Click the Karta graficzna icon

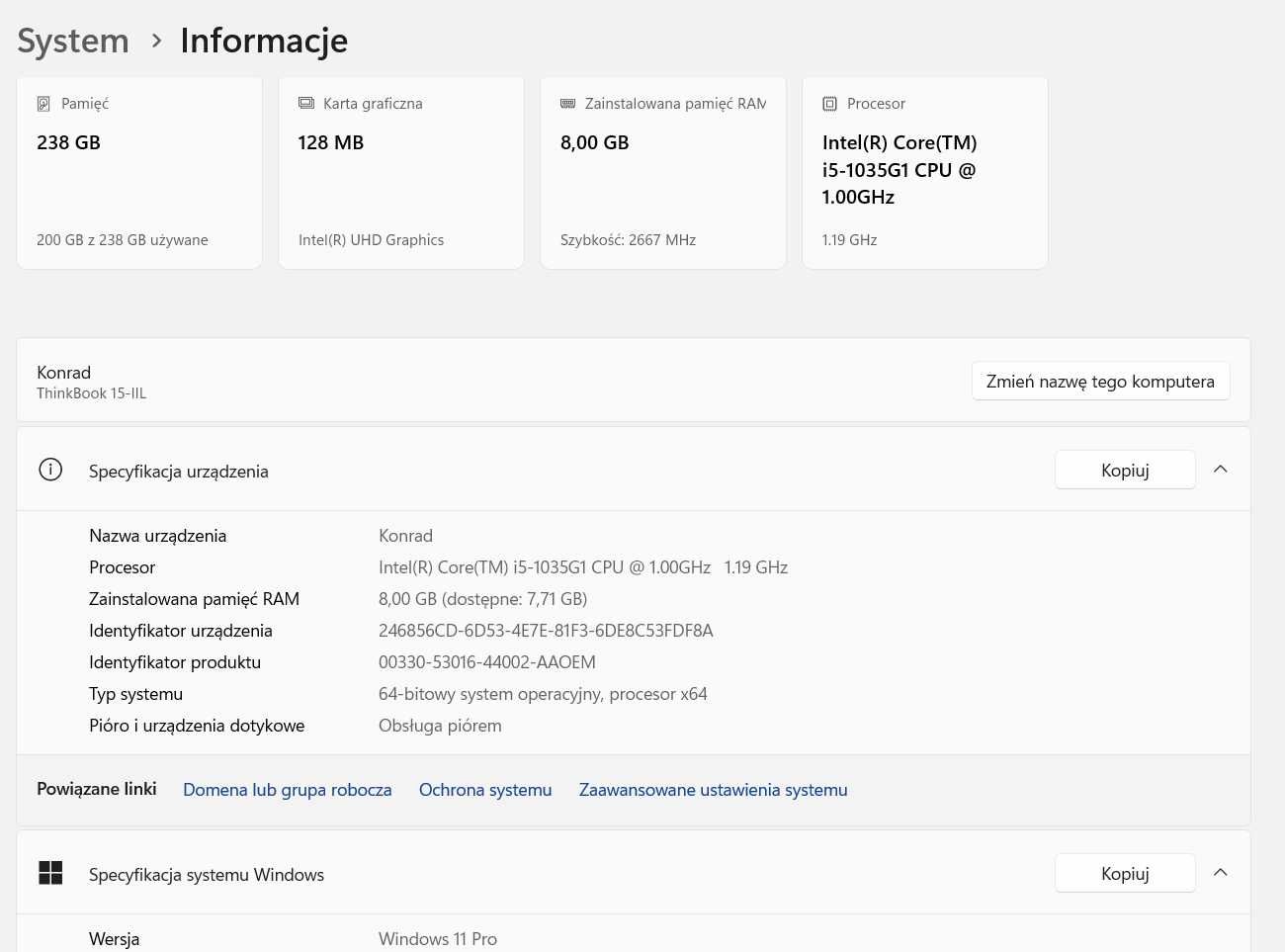tap(306, 104)
